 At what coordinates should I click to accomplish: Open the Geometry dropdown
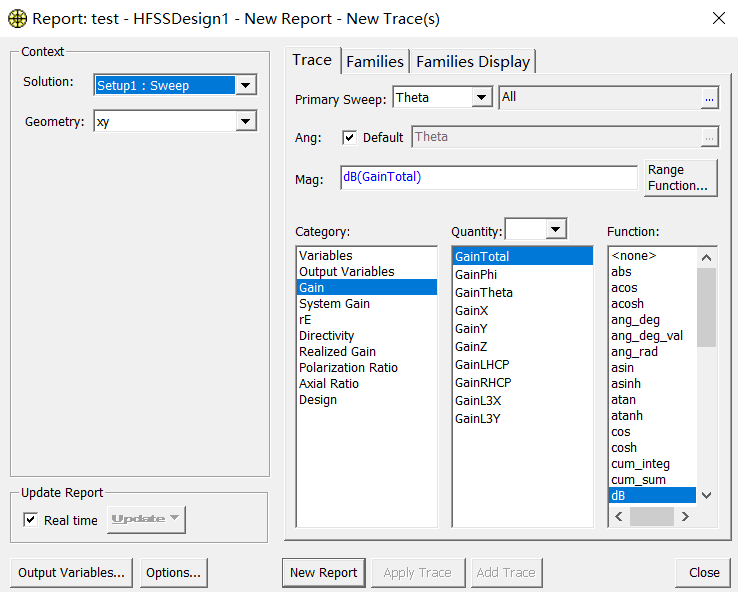[246, 121]
